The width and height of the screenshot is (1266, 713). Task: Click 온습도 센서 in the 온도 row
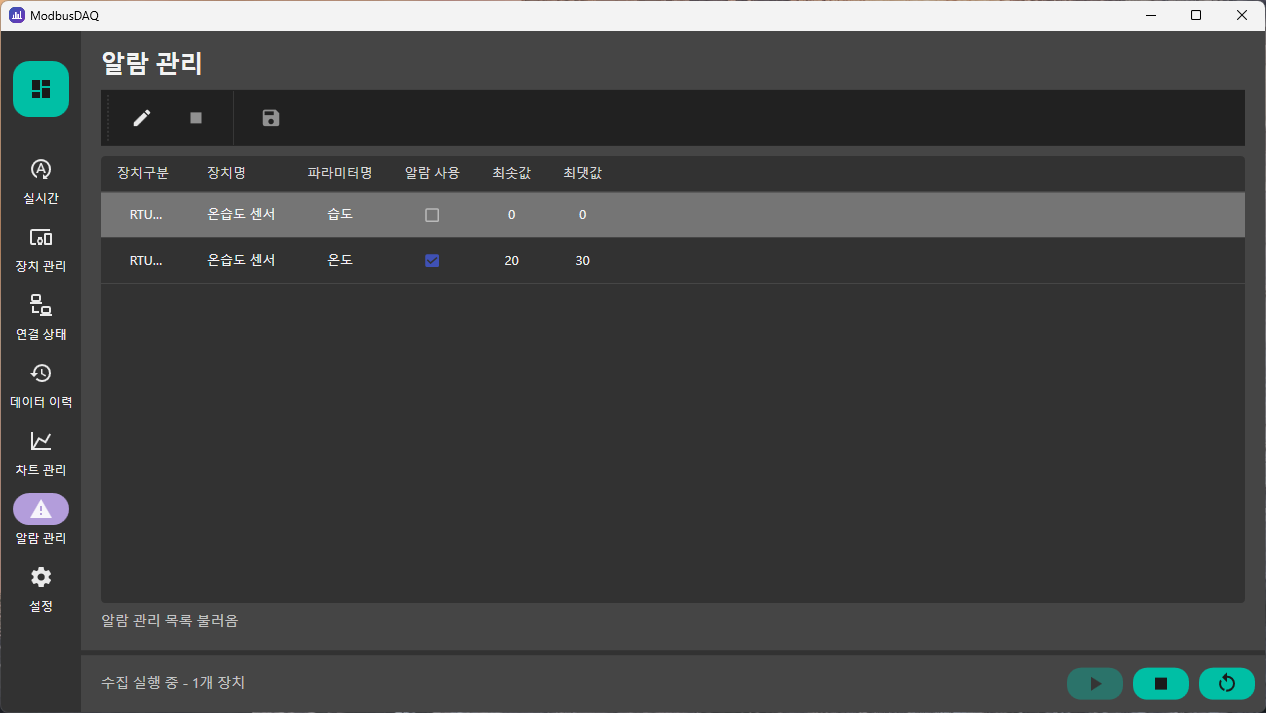241,260
